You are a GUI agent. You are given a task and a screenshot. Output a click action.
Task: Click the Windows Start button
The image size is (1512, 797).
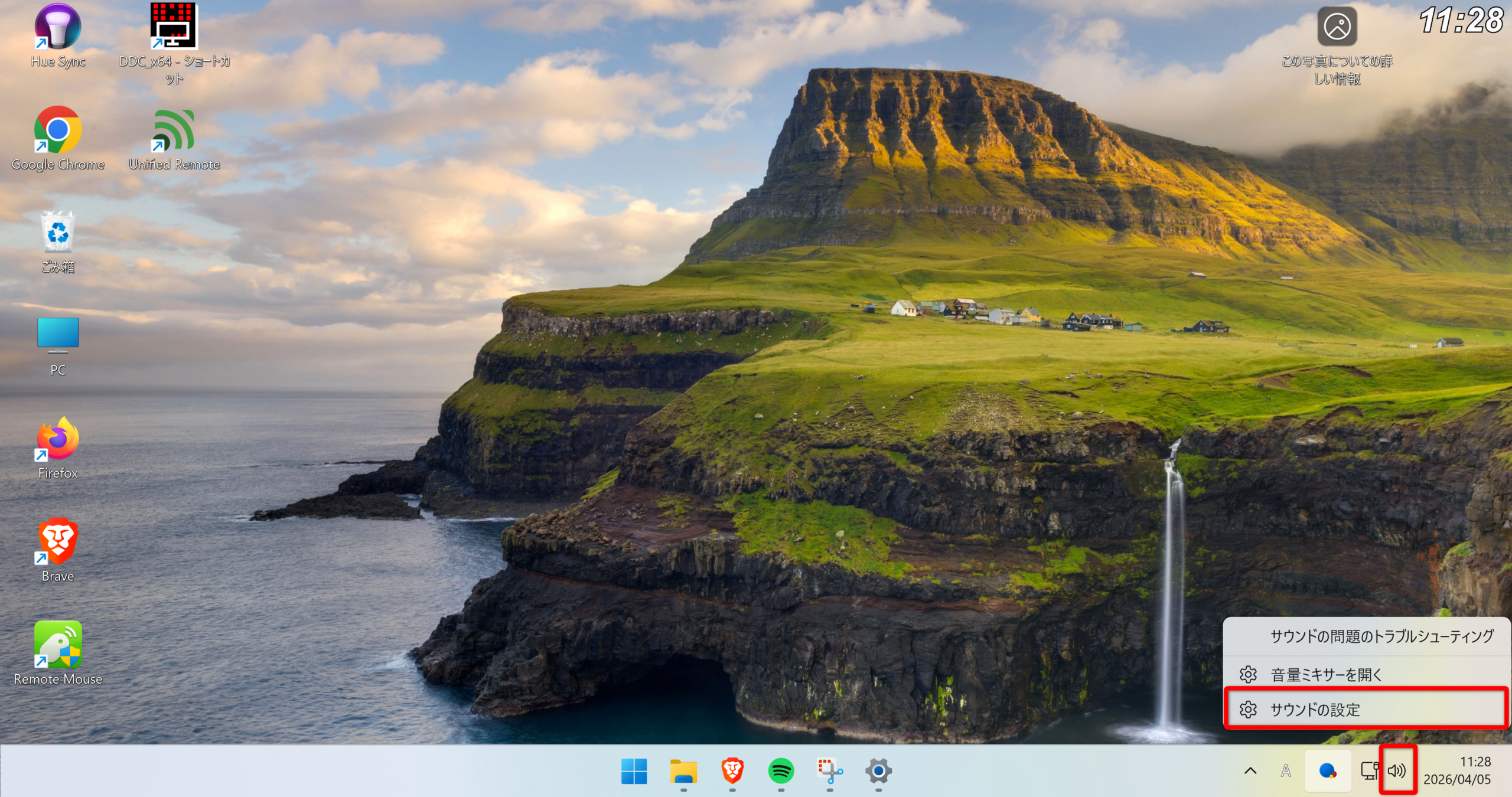click(x=634, y=771)
